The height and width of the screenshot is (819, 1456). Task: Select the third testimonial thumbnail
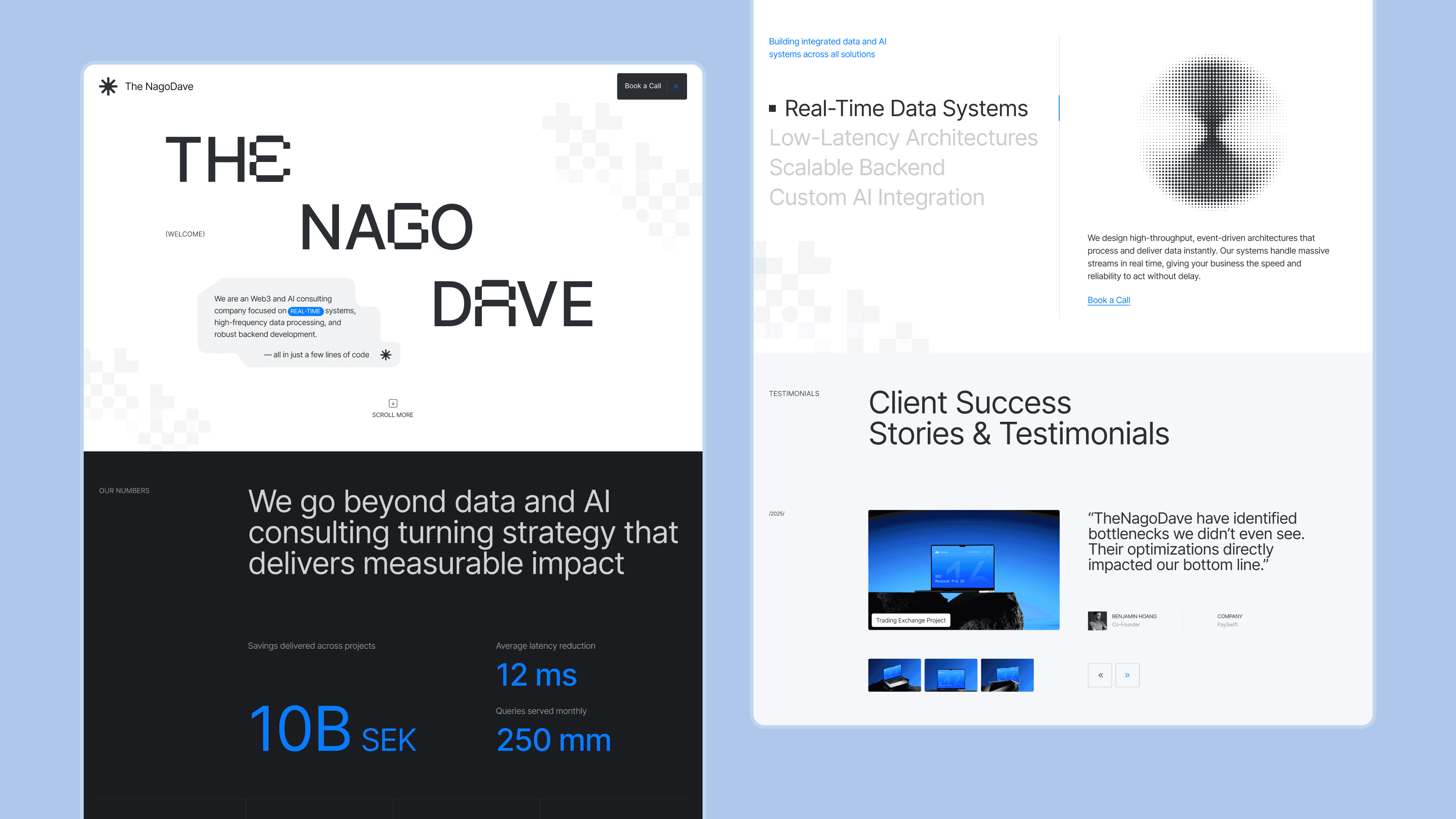click(1007, 675)
